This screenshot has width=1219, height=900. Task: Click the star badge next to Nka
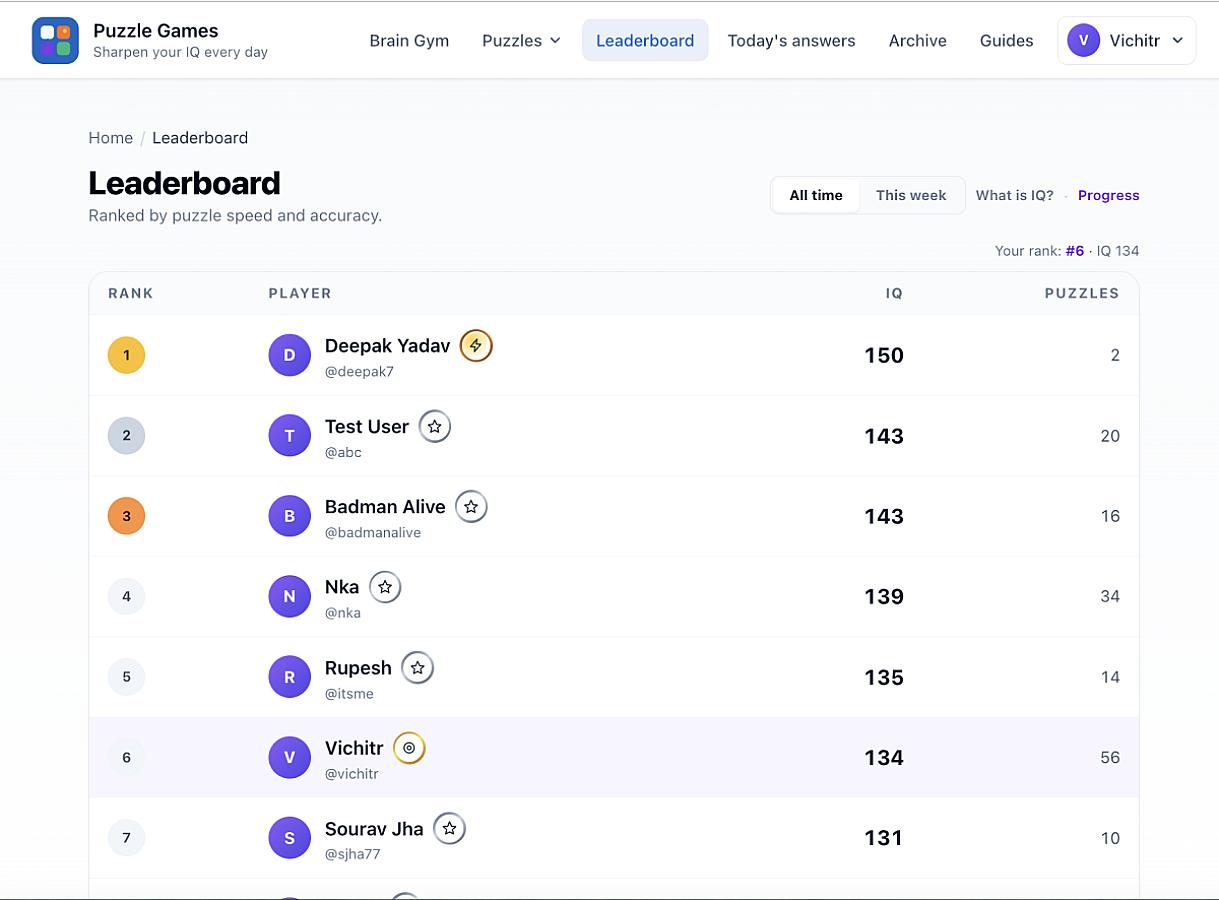[385, 587]
